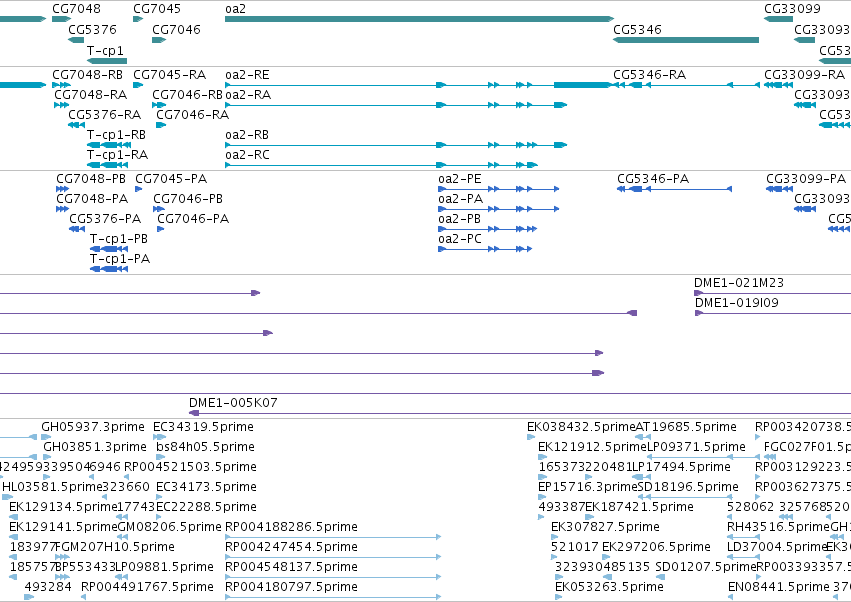Image resolution: width=851 pixels, height=602 pixels.
Task: Click the CG7046-PA protein label
Action: tap(193, 219)
